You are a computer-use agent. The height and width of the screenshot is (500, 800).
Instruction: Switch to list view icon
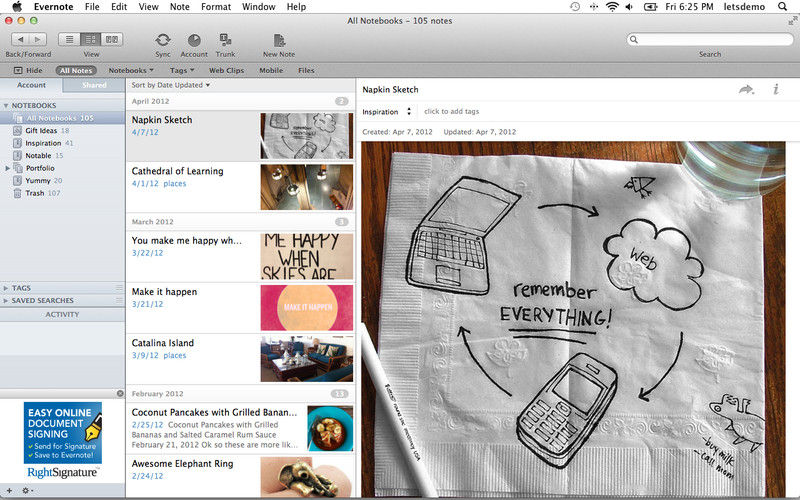point(69,39)
